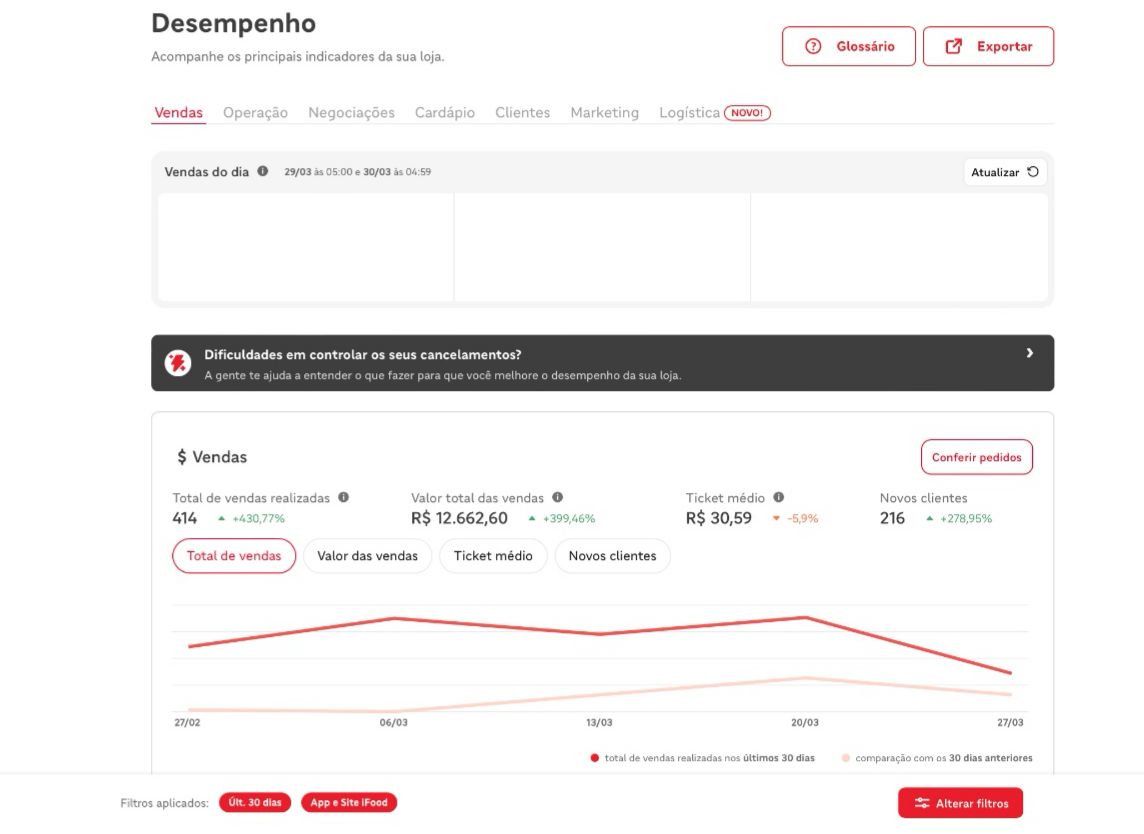
Task: Click the red iFood icon on cancelamentos banner
Action: (178, 363)
